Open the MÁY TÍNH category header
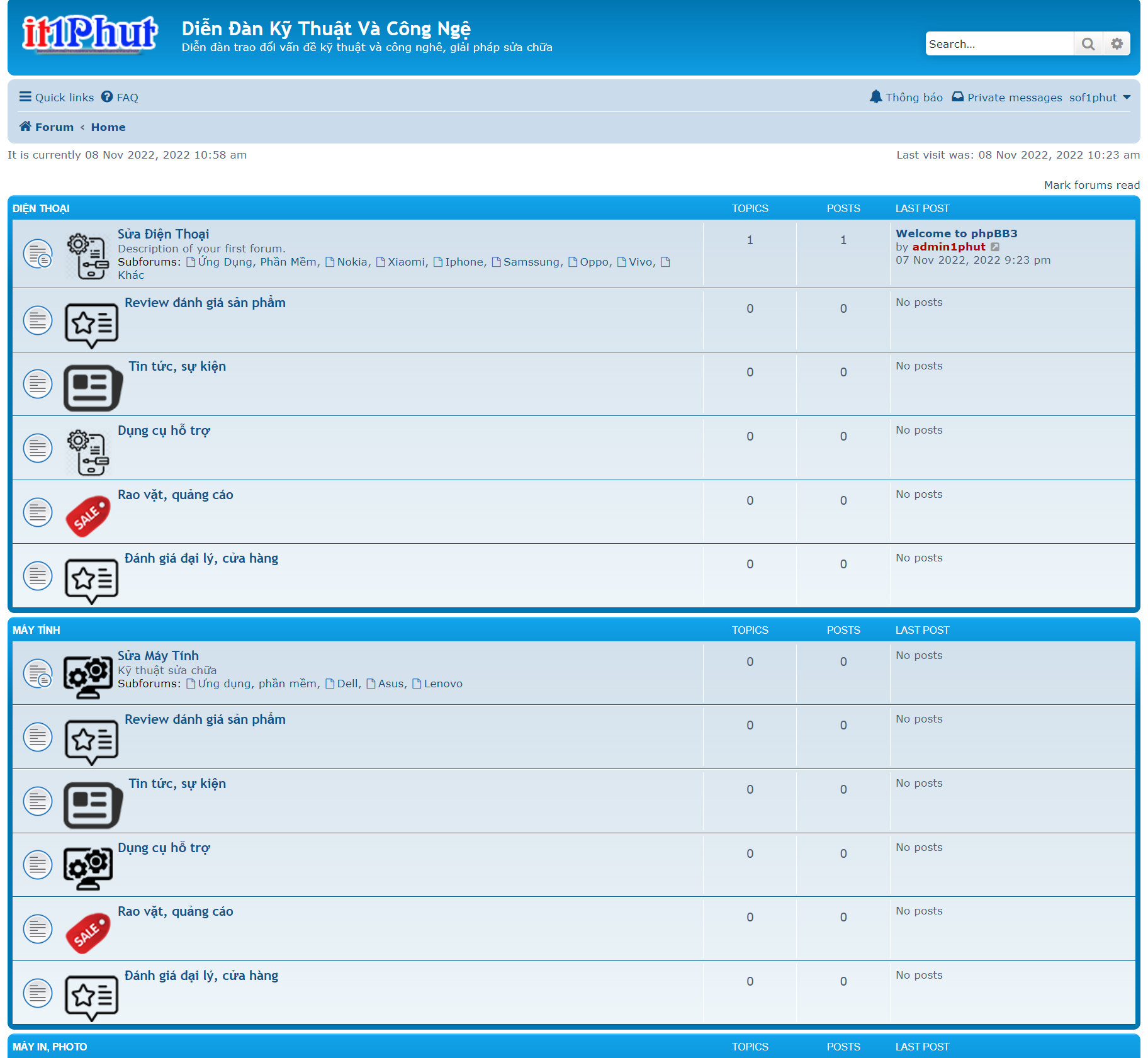Viewport: 1148px width, 1058px height. pyautogui.click(x=37, y=631)
